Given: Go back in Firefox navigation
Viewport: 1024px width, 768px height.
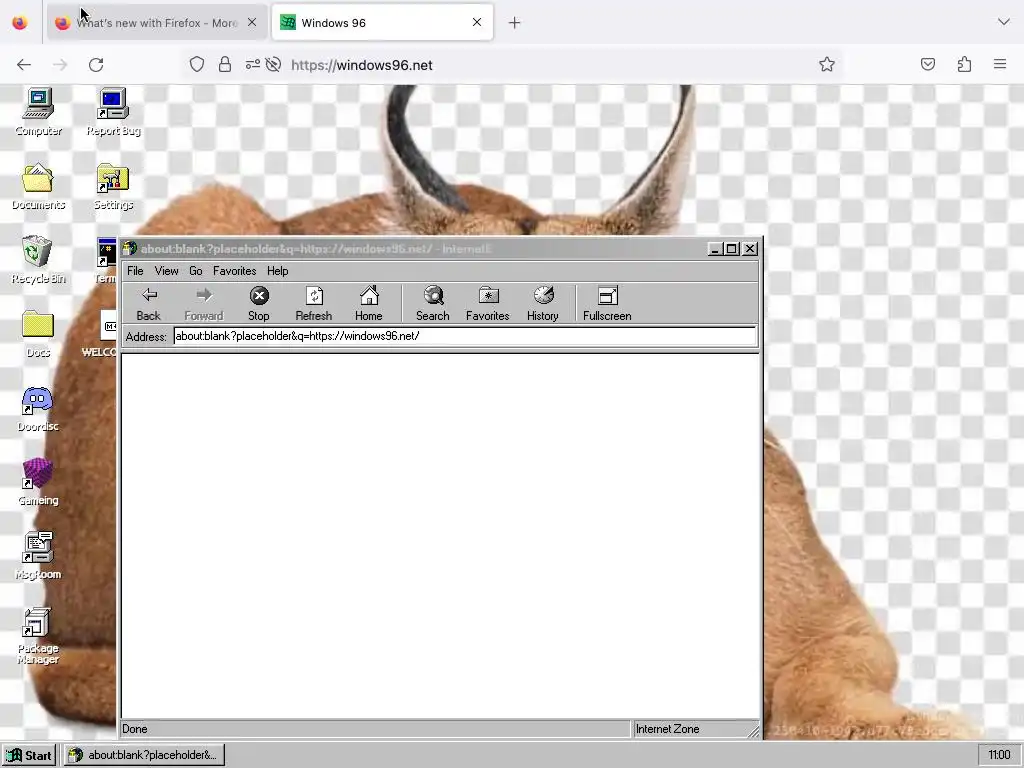Looking at the screenshot, I should [x=24, y=65].
